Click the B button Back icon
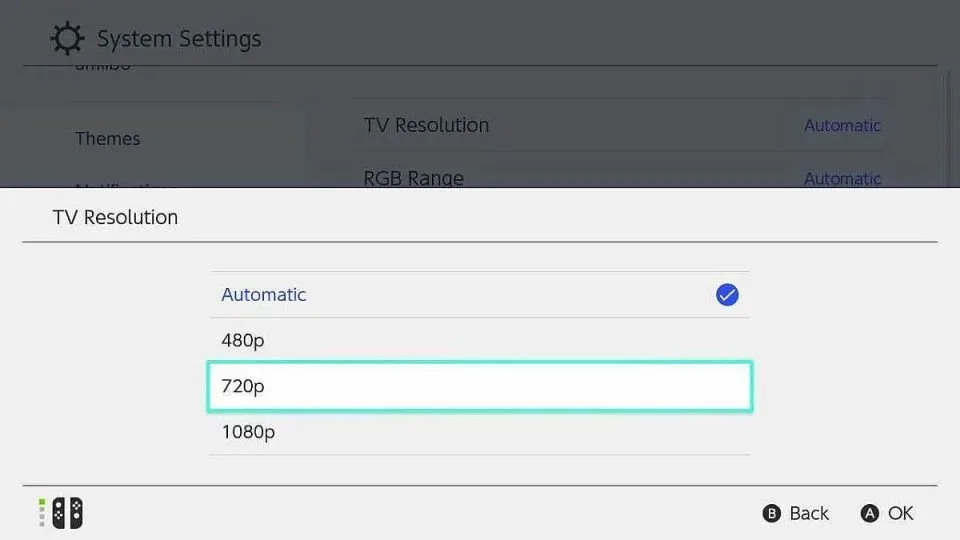The image size is (960, 540). click(x=771, y=513)
